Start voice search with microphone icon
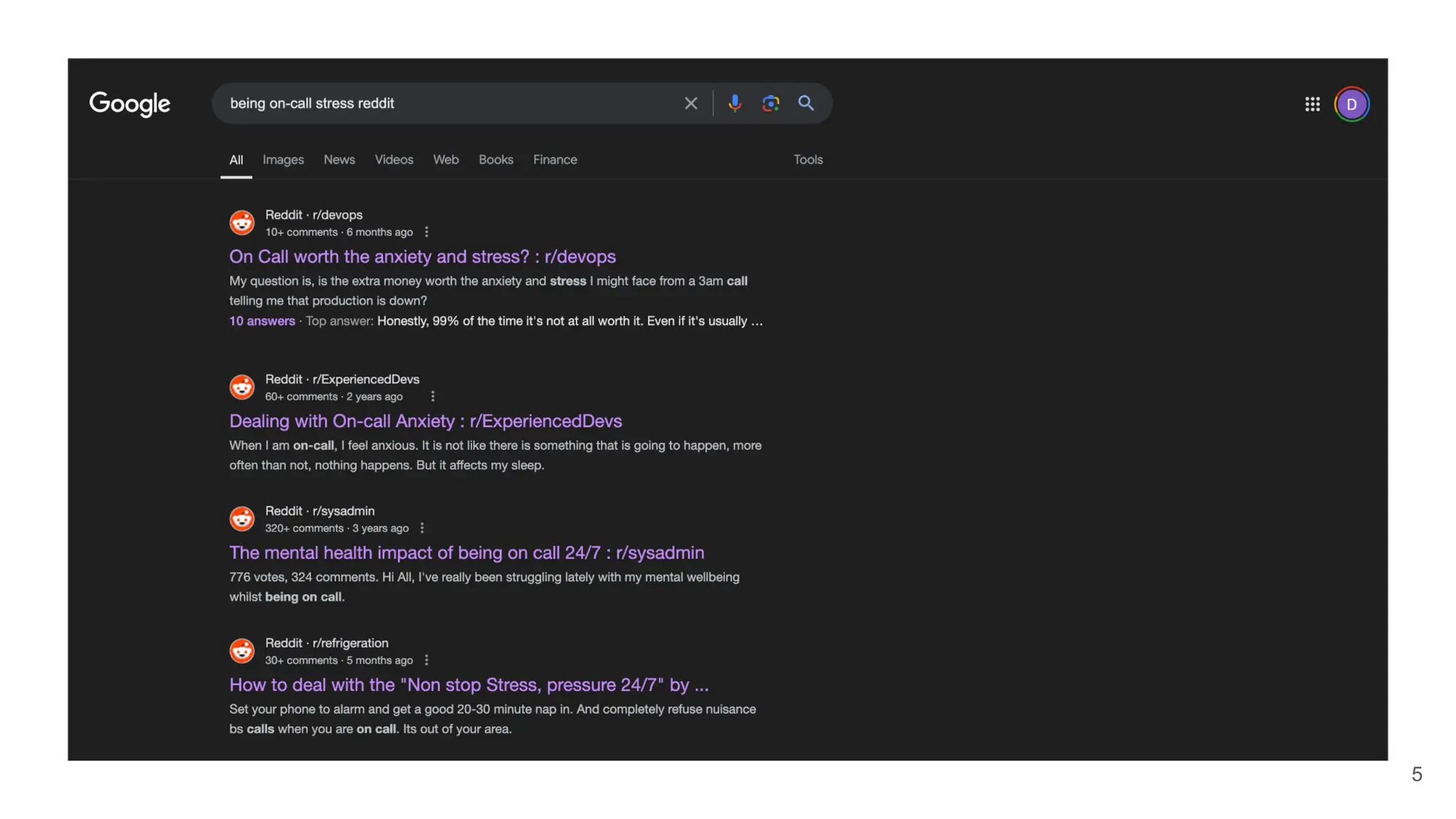This screenshot has height=819, width=1456. click(x=734, y=104)
